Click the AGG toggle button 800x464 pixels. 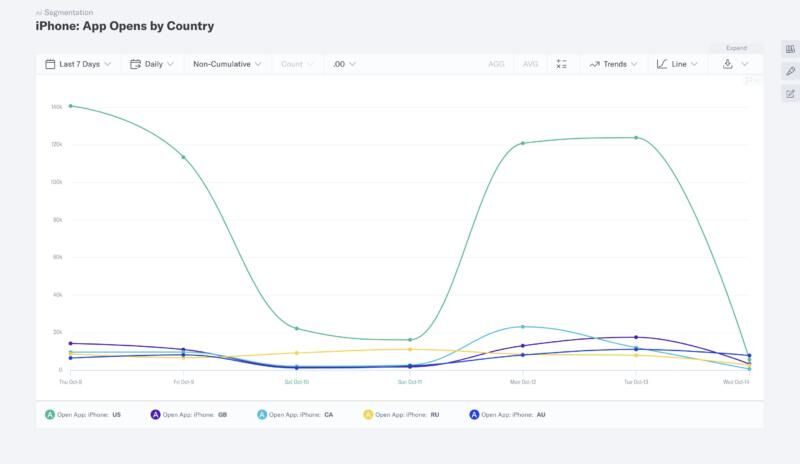coord(496,64)
